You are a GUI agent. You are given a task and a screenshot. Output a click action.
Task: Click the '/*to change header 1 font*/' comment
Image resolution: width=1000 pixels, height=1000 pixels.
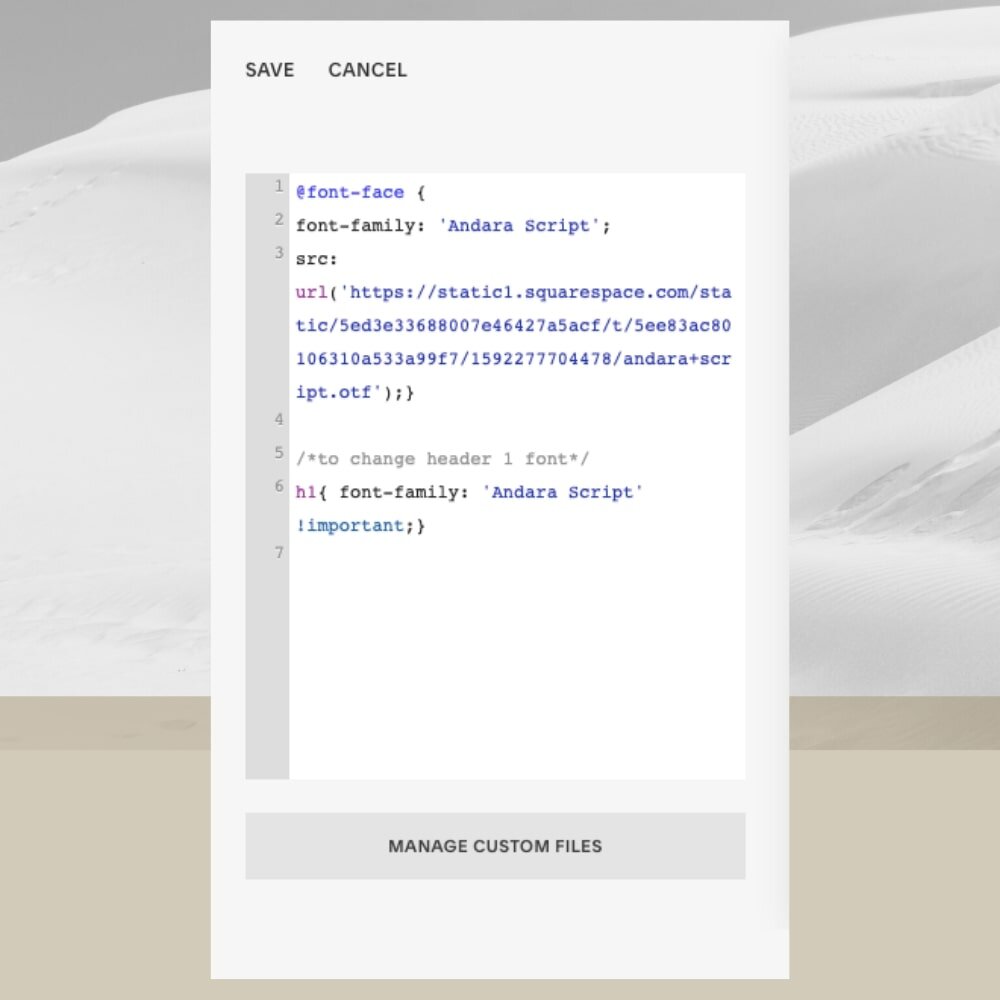443,459
